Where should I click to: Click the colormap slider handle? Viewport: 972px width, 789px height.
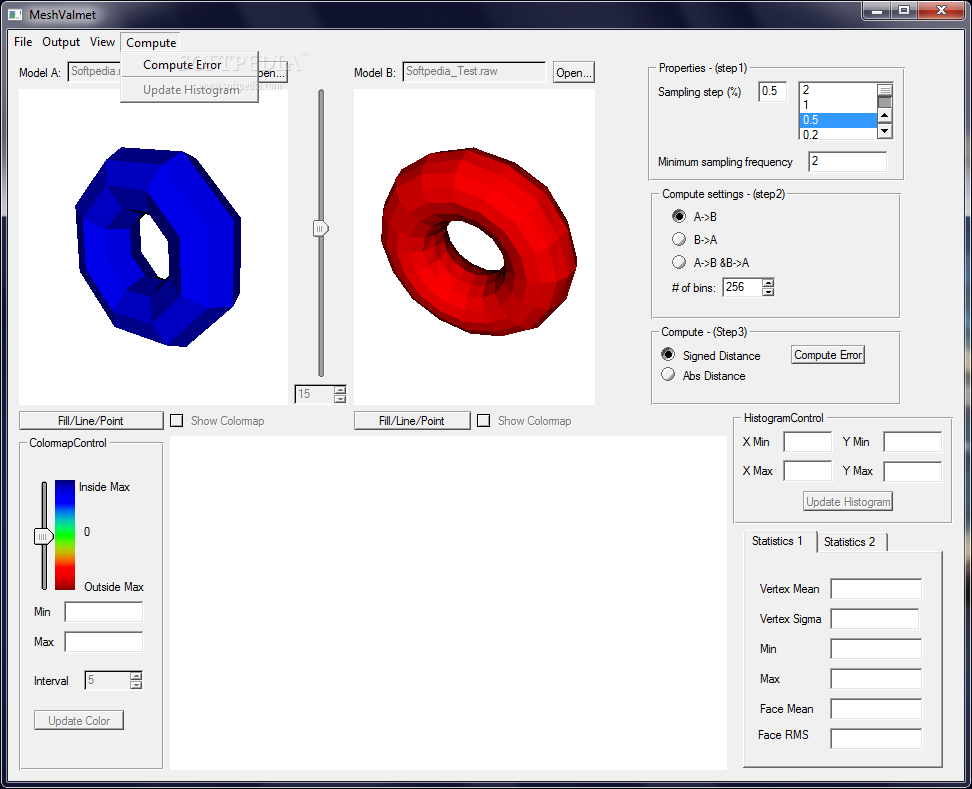pyautogui.click(x=43, y=536)
